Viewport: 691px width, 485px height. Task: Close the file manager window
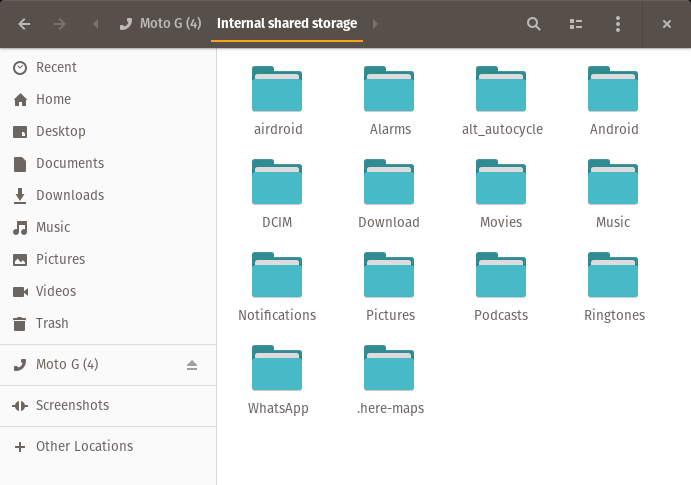point(667,24)
